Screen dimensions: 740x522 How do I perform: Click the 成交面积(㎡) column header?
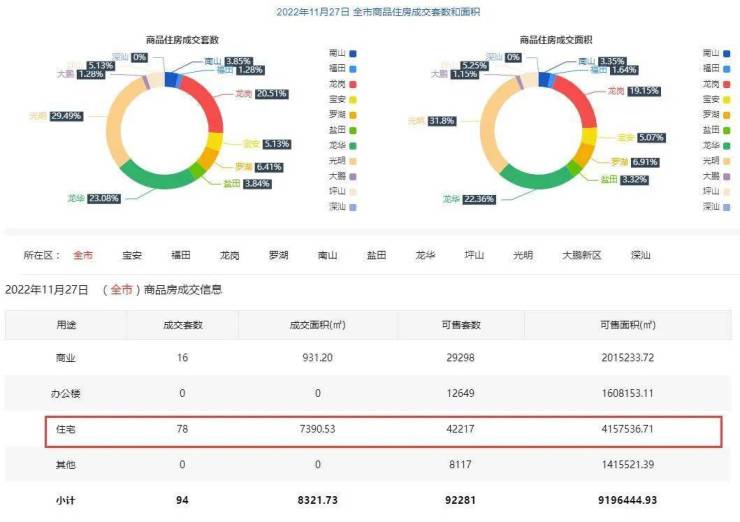coord(318,325)
